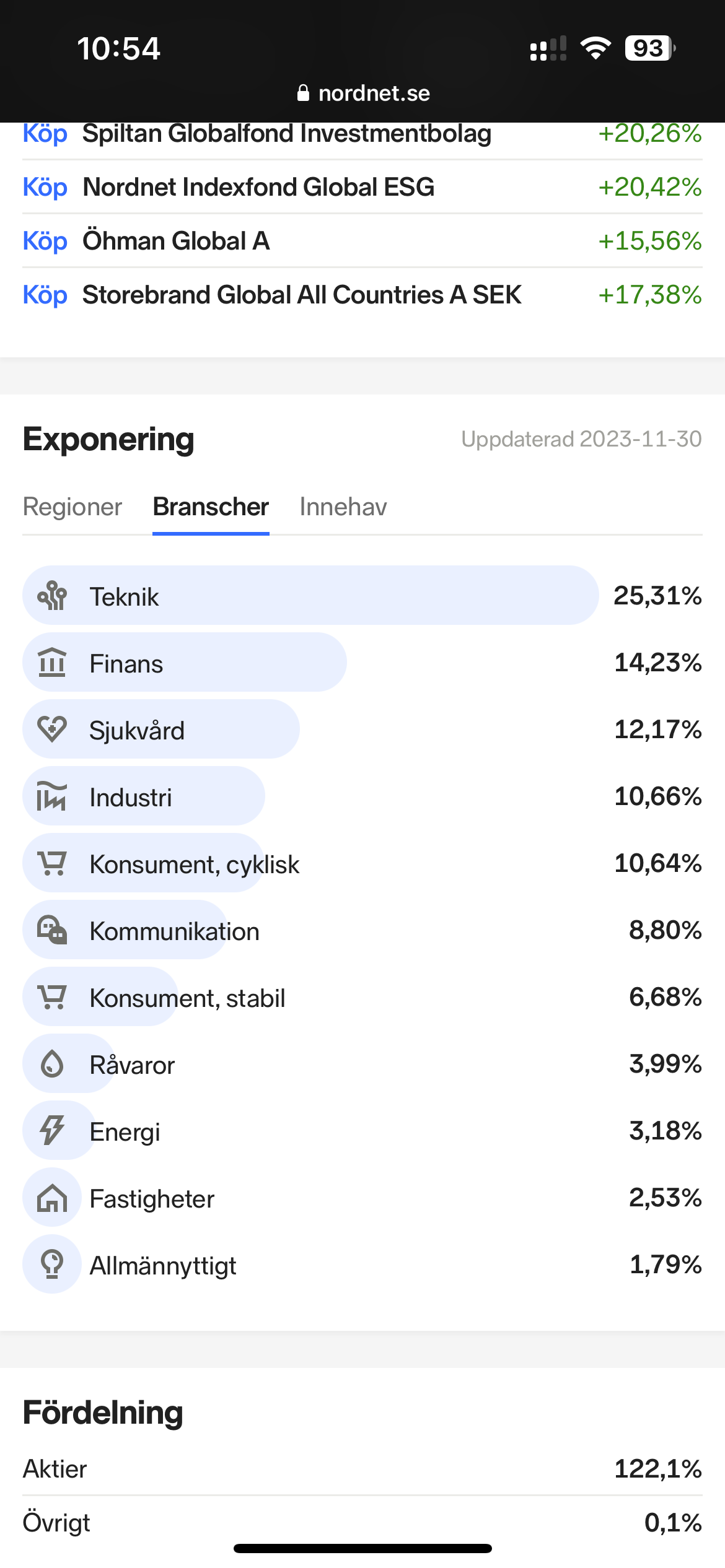This screenshot has width=725, height=1568.
Task: Tap the nordnet.se address bar
Action: 363,94
